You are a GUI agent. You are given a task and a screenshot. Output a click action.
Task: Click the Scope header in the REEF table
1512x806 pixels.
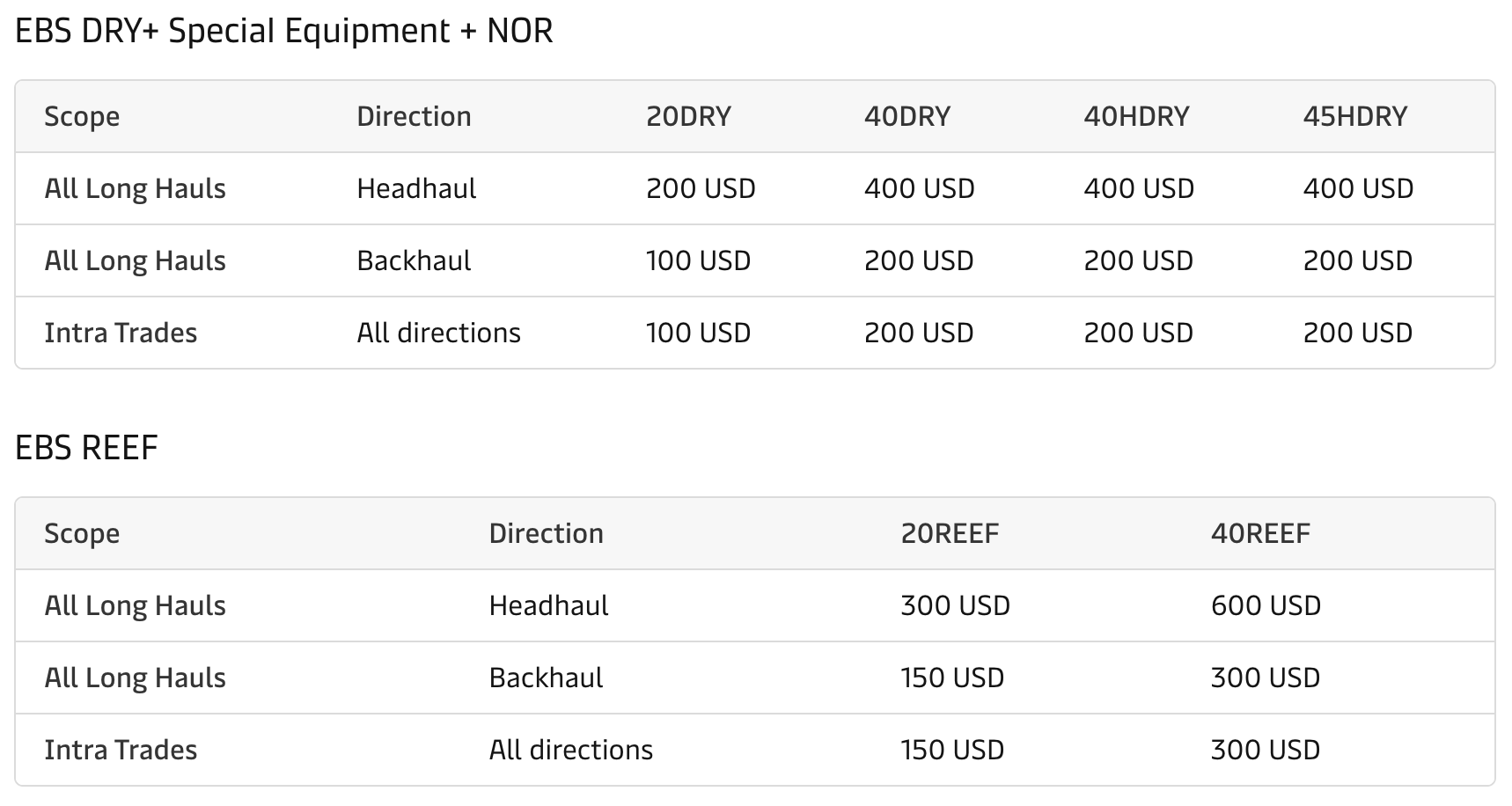pyautogui.click(x=82, y=534)
